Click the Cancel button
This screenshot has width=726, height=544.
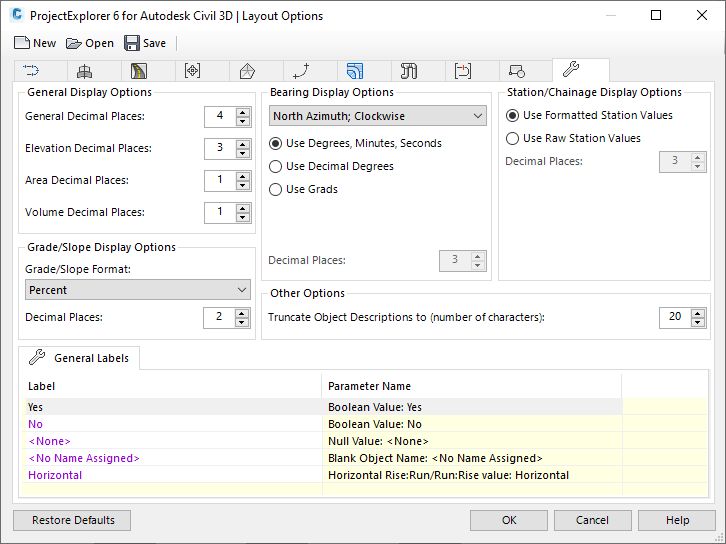coord(593,520)
